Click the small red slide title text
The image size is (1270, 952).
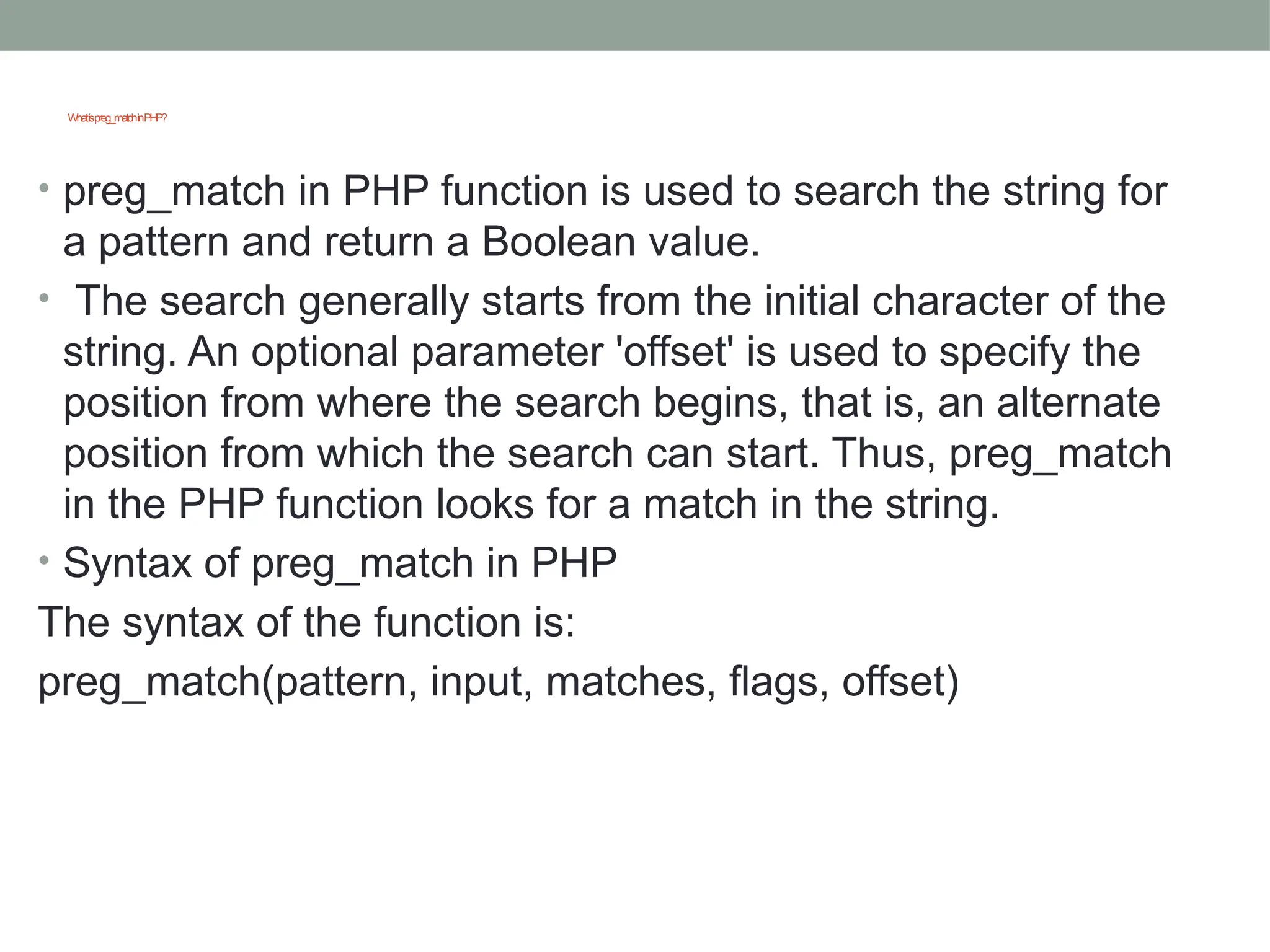(x=117, y=118)
